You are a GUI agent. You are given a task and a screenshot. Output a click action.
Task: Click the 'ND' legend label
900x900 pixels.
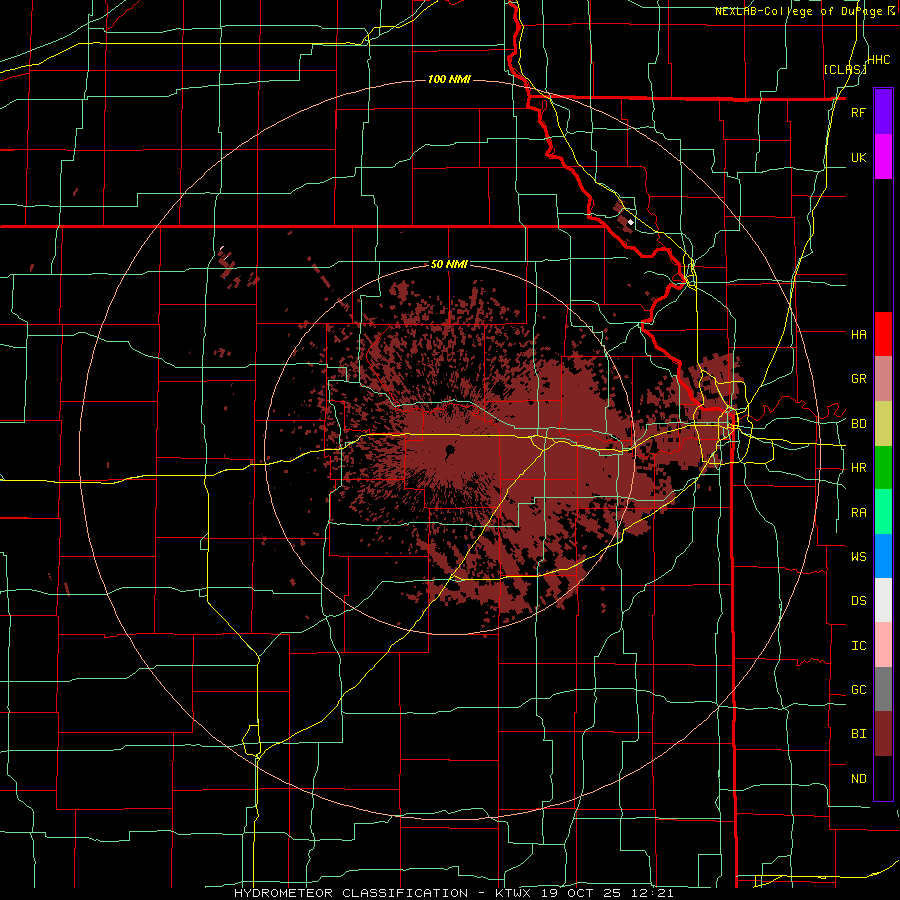point(858,779)
